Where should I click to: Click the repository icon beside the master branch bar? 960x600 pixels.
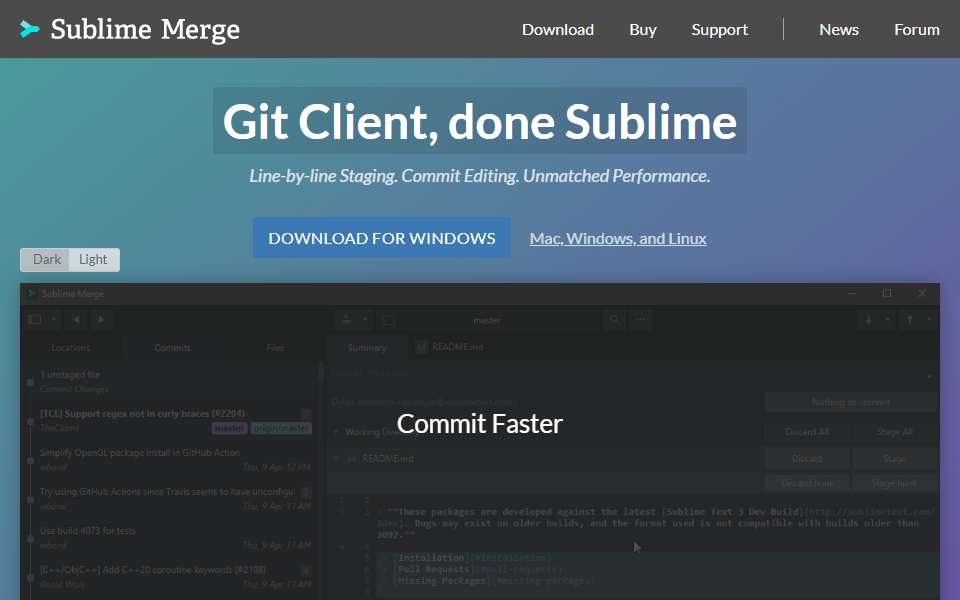pos(388,320)
